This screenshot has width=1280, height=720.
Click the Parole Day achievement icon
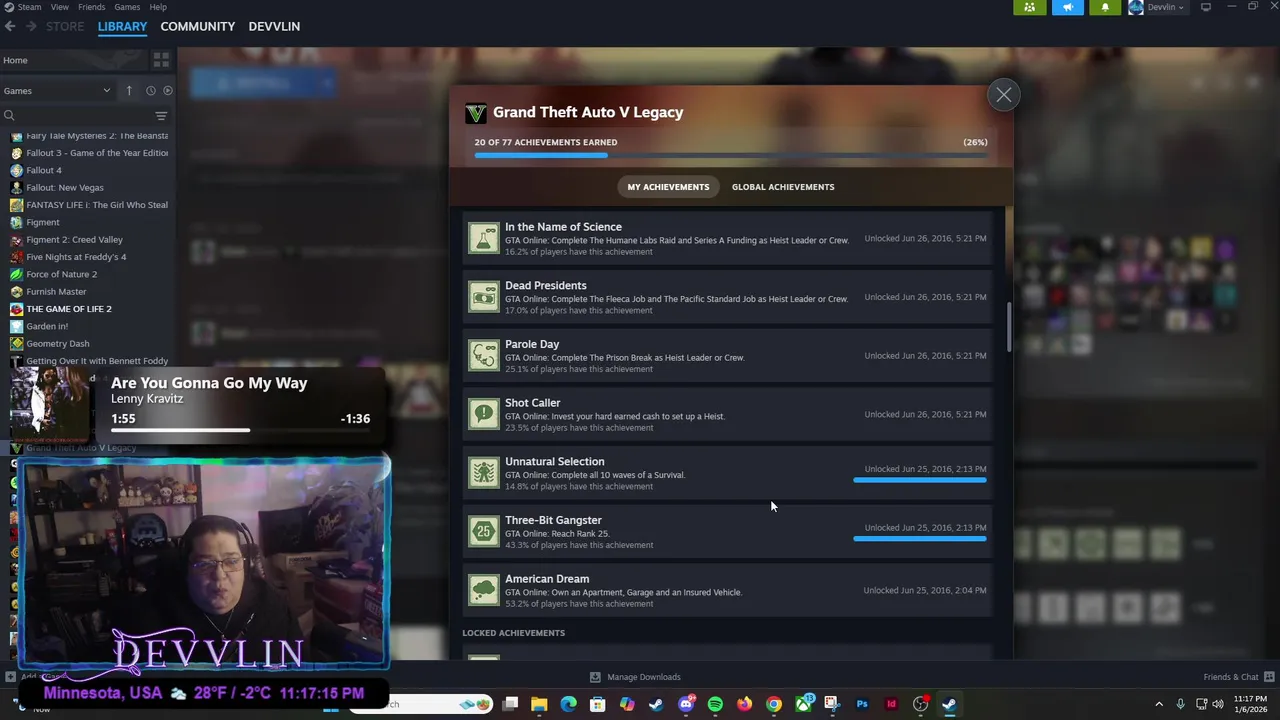484,356
